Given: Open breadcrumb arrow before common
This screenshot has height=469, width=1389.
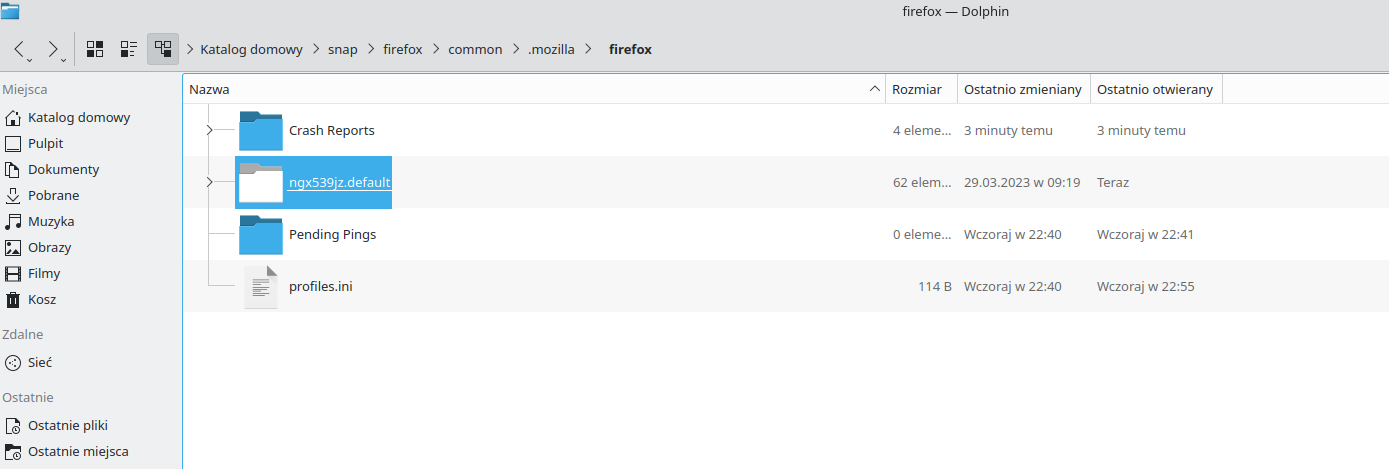Looking at the screenshot, I should tap(436, 48).
